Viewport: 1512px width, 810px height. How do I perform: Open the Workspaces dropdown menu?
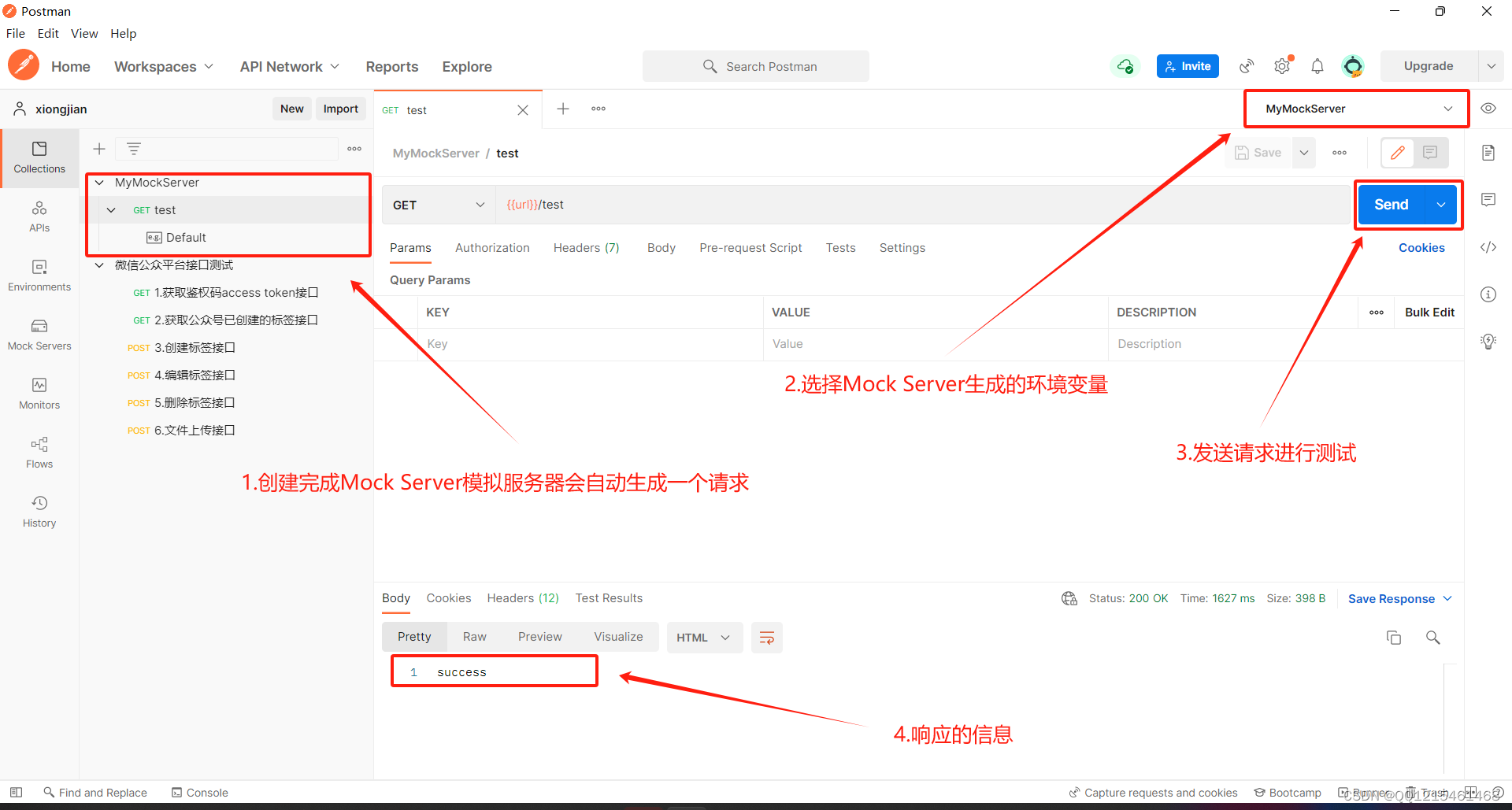[x=164, y=66]
